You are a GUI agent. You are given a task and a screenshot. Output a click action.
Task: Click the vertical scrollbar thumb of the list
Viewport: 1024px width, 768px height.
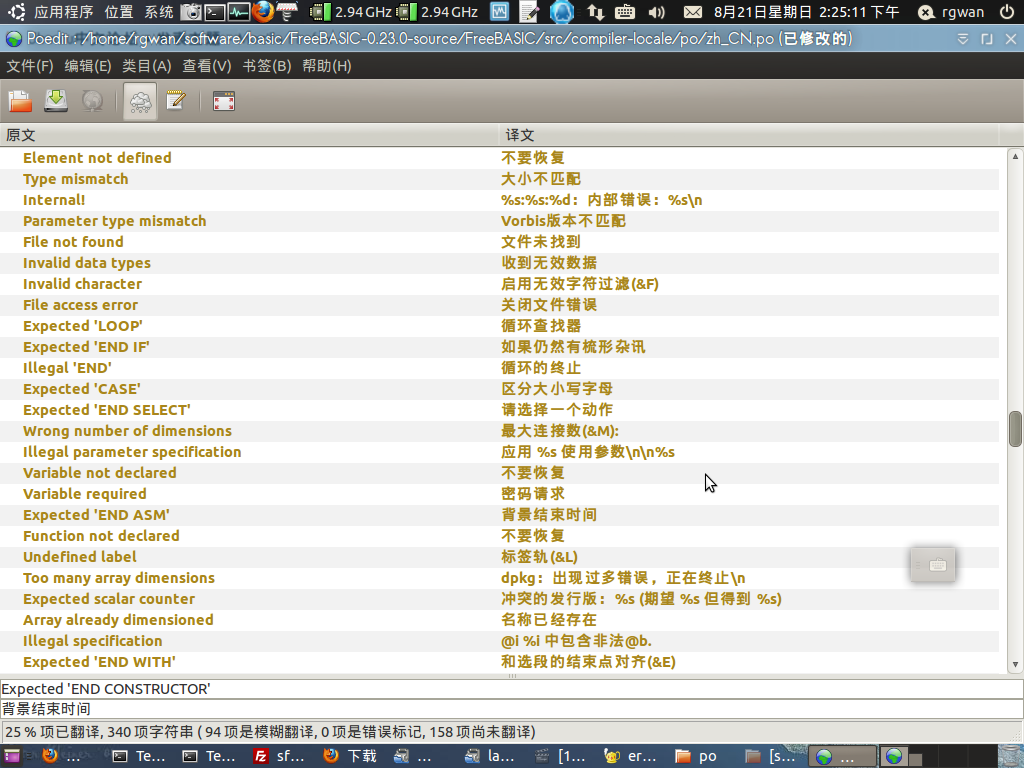click(x=1015, y=428)
